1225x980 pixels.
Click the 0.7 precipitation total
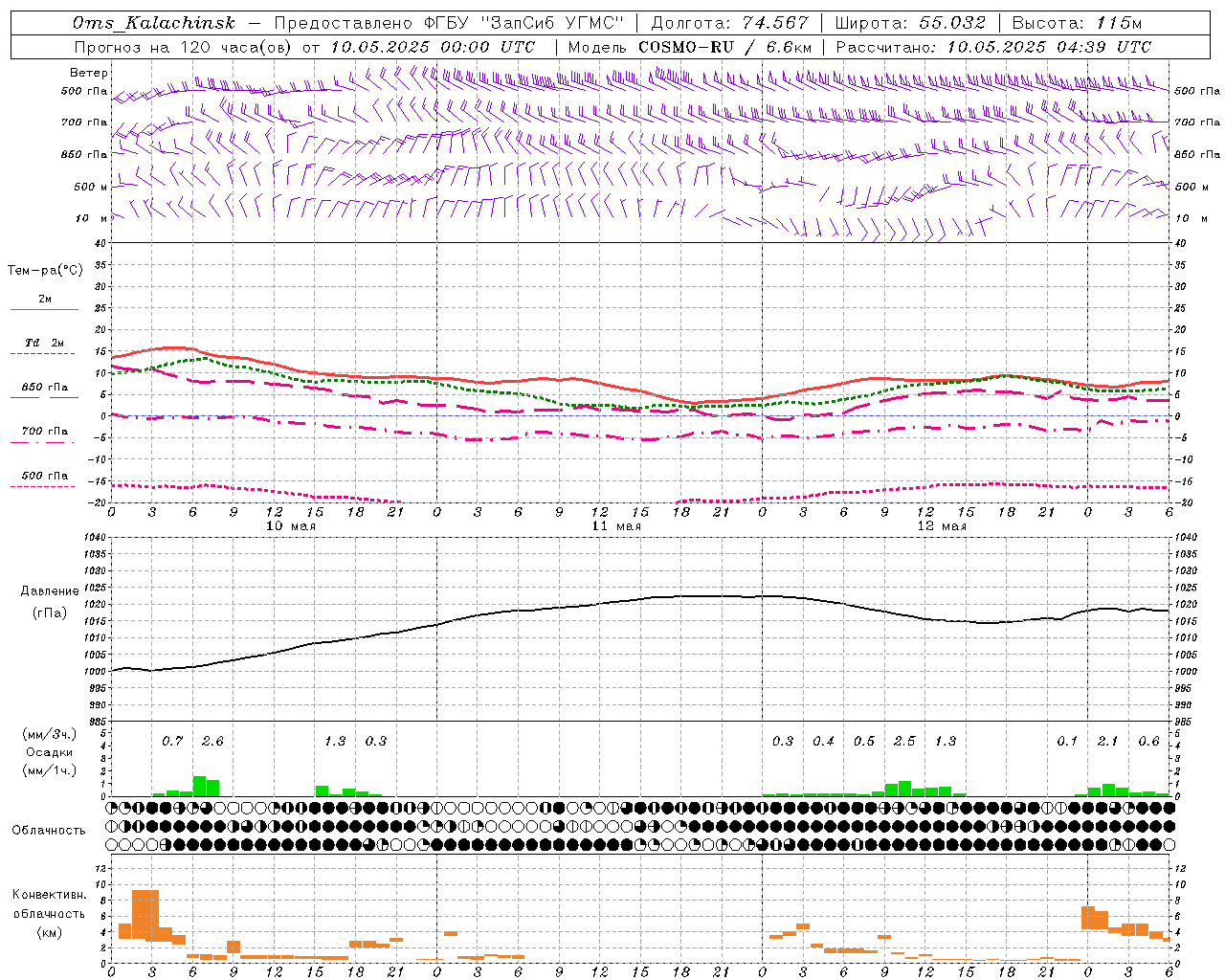(x=172, y=741)
